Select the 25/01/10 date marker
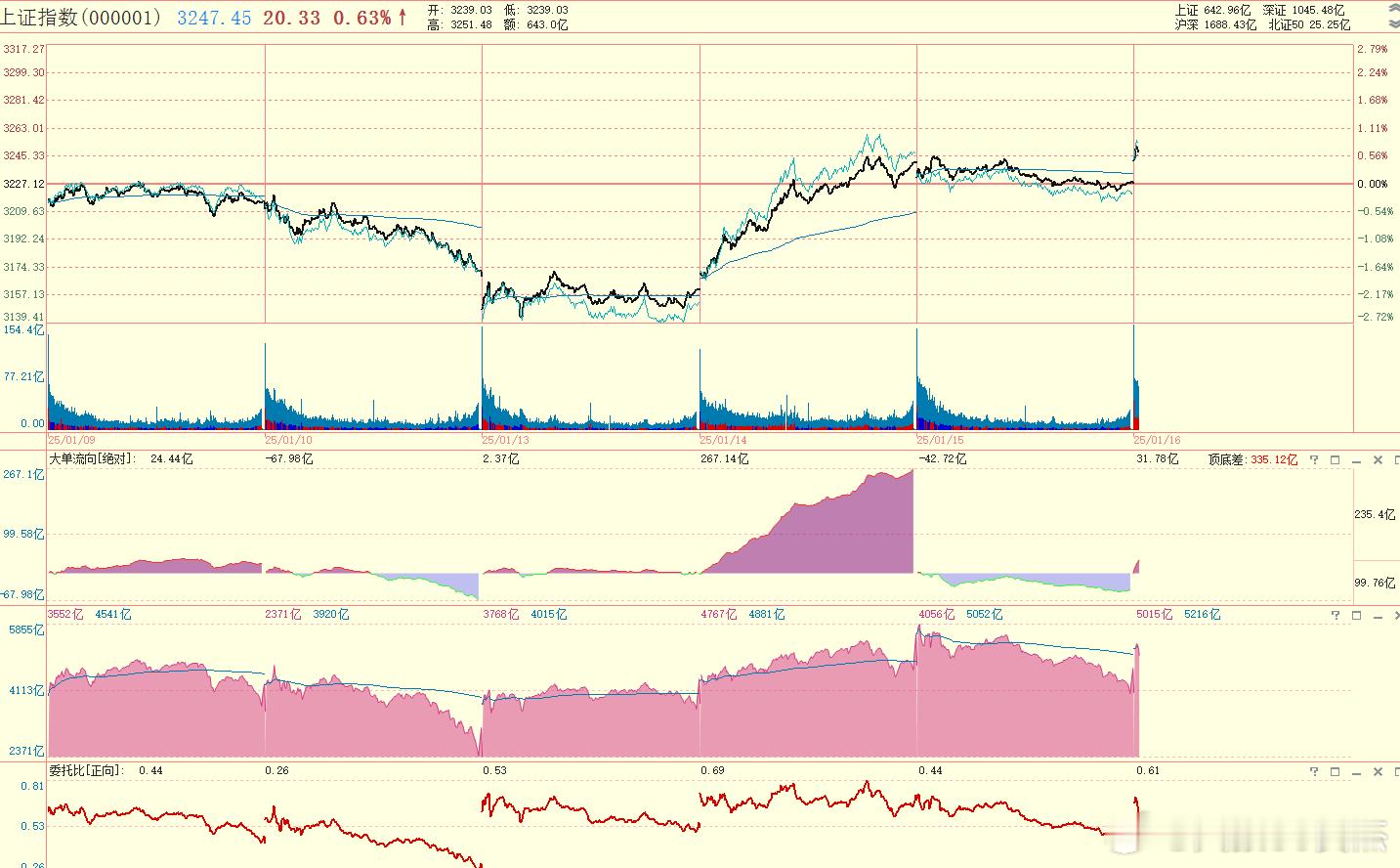1400x868 pixels. 289,440
